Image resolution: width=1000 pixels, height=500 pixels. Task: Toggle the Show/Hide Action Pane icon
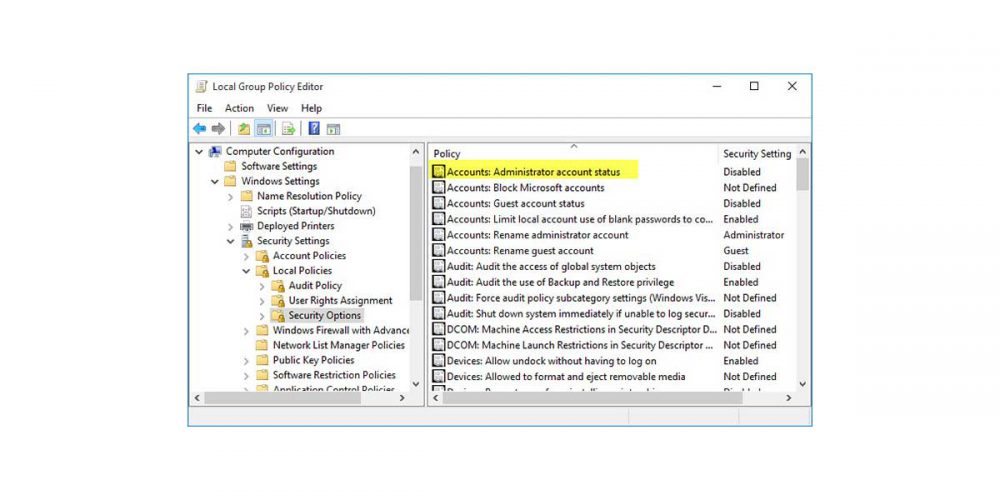tap(334, 129)
